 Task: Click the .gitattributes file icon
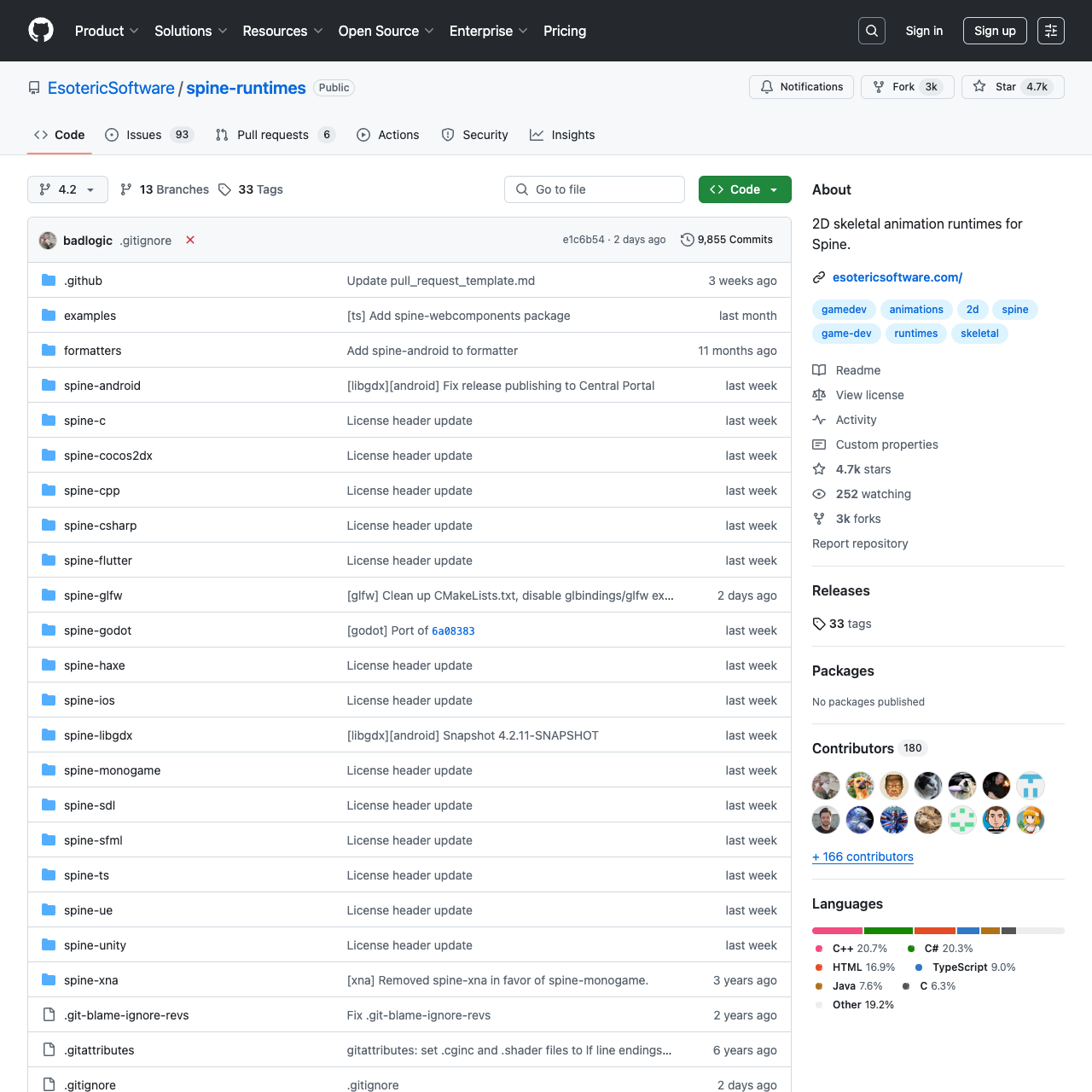tap(49, 1050)
